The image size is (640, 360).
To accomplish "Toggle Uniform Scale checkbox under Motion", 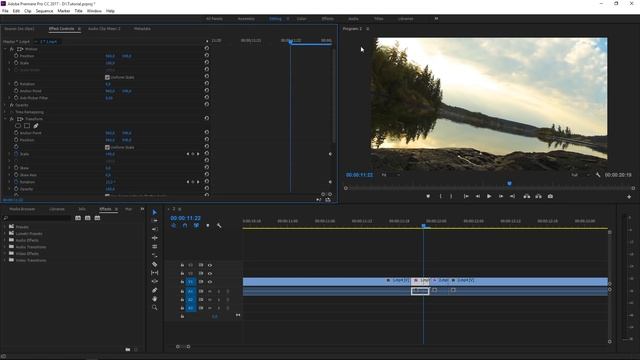I will click(107, 77).
